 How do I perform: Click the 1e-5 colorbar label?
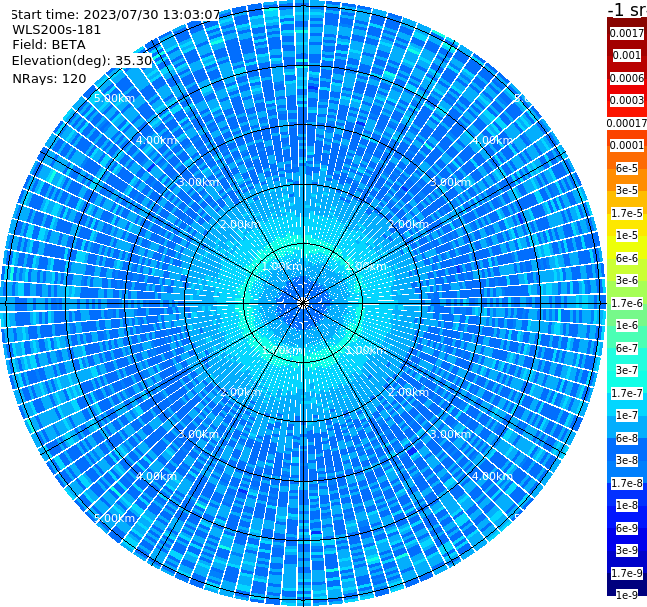click(627, 235)
